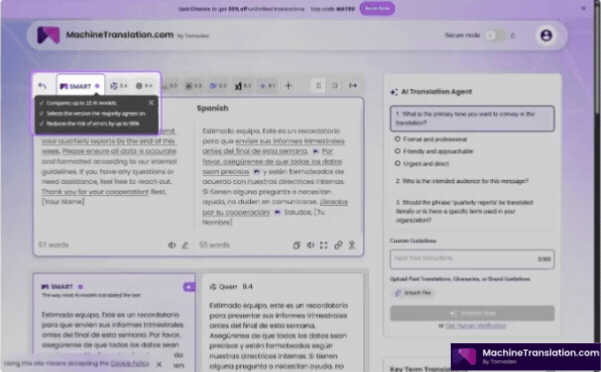
Task: Click the 55 words translation count
Action: (x=214, y=245)
